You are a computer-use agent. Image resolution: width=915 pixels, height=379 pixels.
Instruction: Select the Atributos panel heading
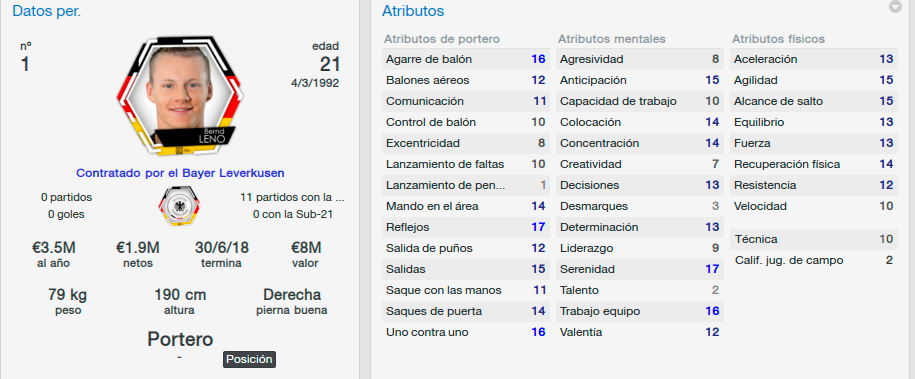point(413,11)
